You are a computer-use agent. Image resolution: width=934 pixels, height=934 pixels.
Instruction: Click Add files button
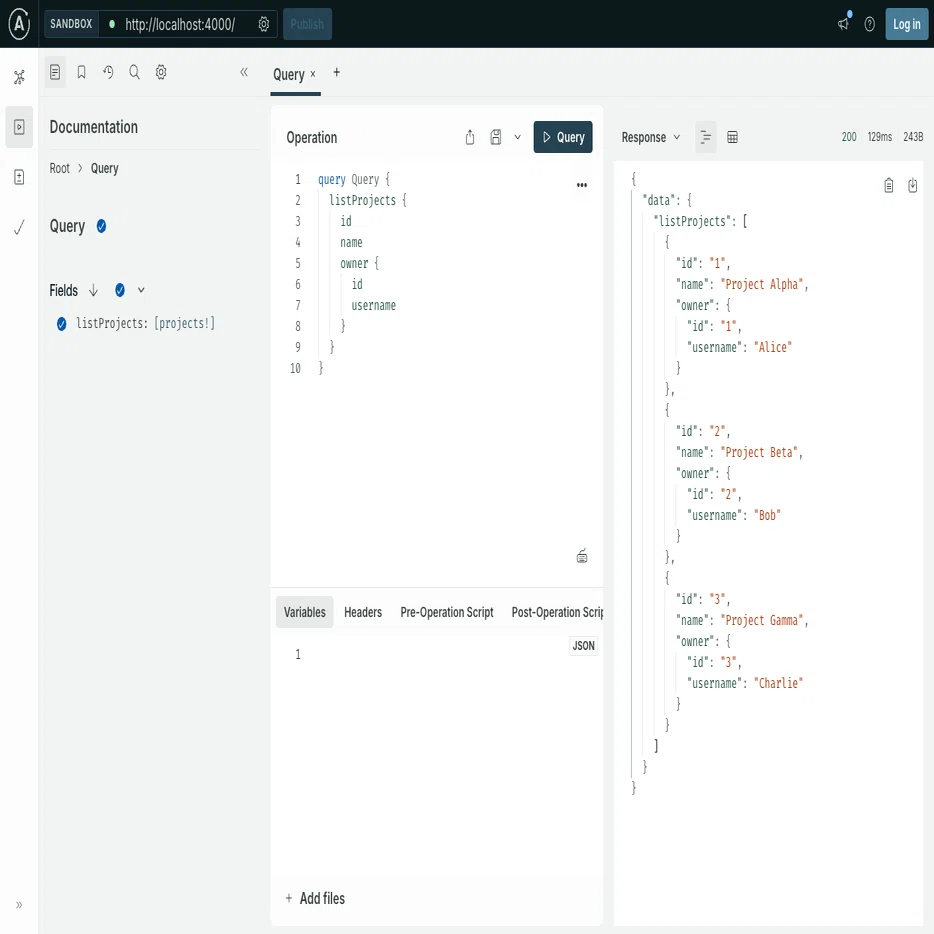tap(315, 898)
